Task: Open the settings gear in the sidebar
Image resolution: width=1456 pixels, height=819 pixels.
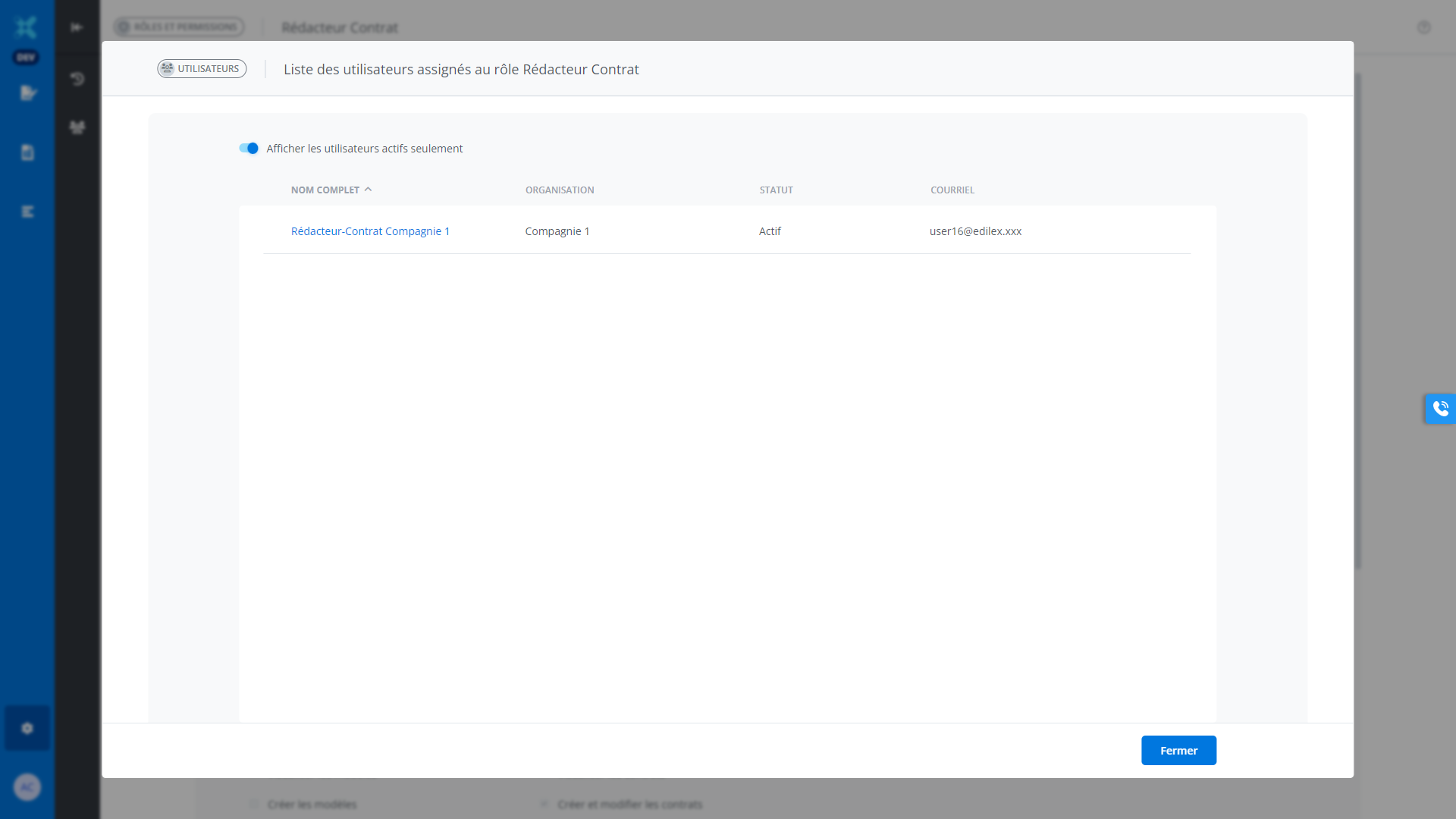Action: point(27,728)
